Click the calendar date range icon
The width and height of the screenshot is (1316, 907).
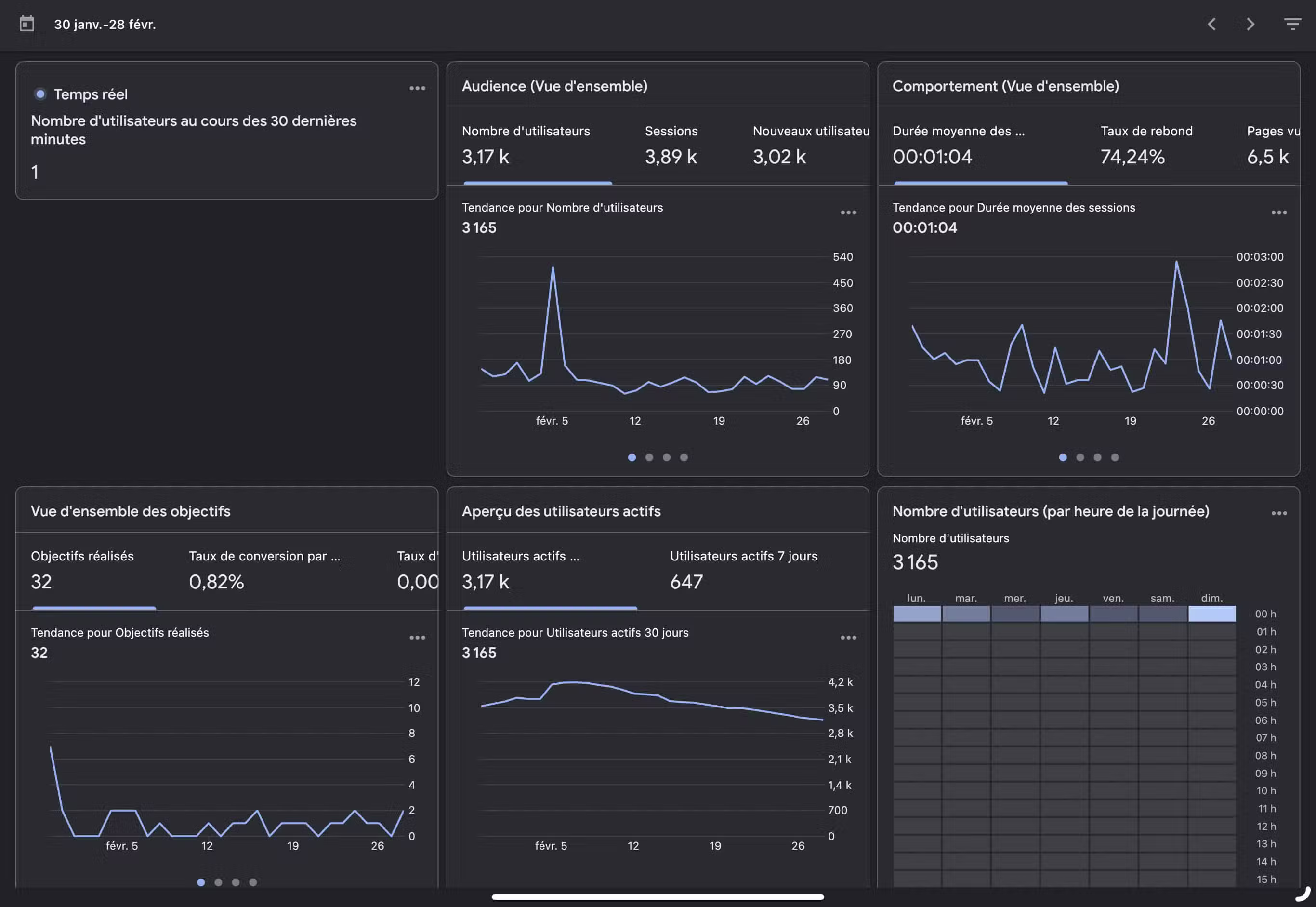tap(26, 24)
